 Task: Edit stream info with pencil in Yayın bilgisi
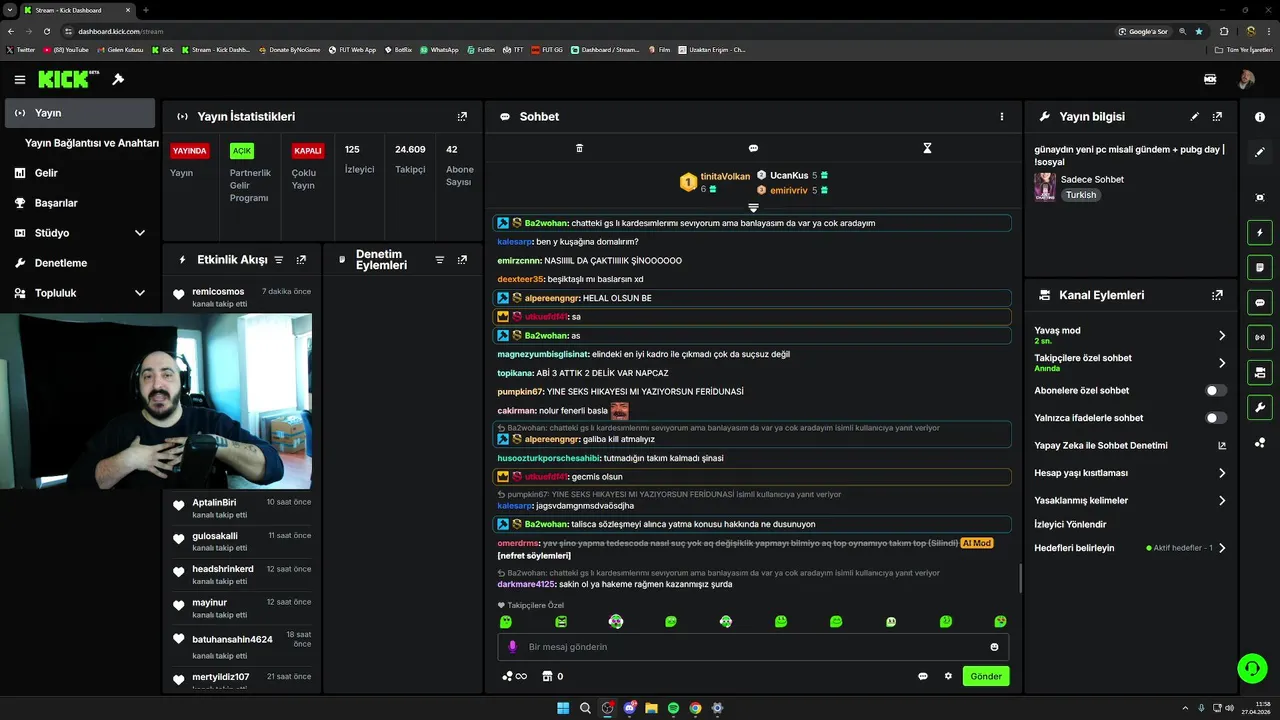(x=1194, y=116)
